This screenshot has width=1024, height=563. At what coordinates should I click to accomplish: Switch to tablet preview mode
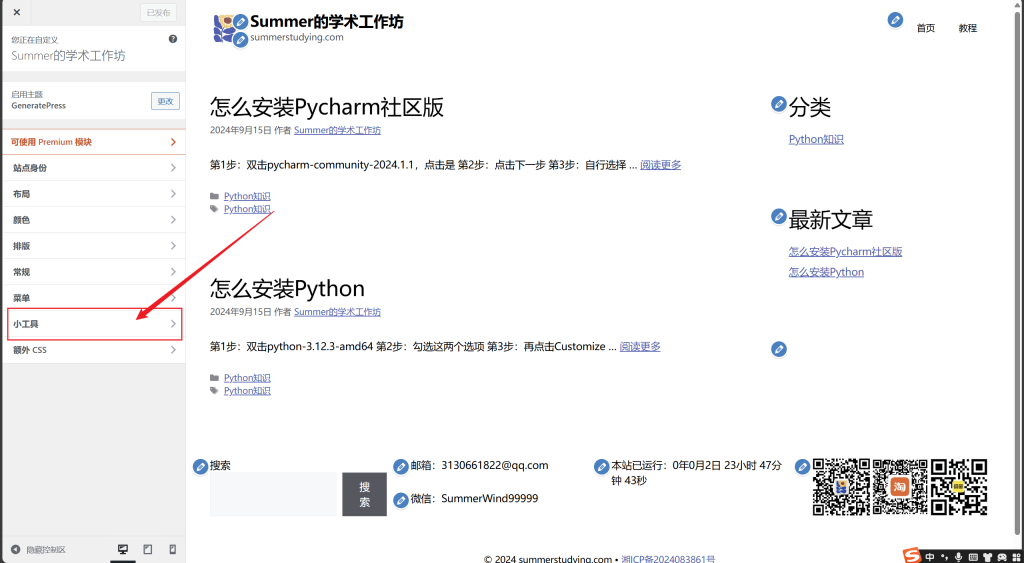tap(148, 549)
